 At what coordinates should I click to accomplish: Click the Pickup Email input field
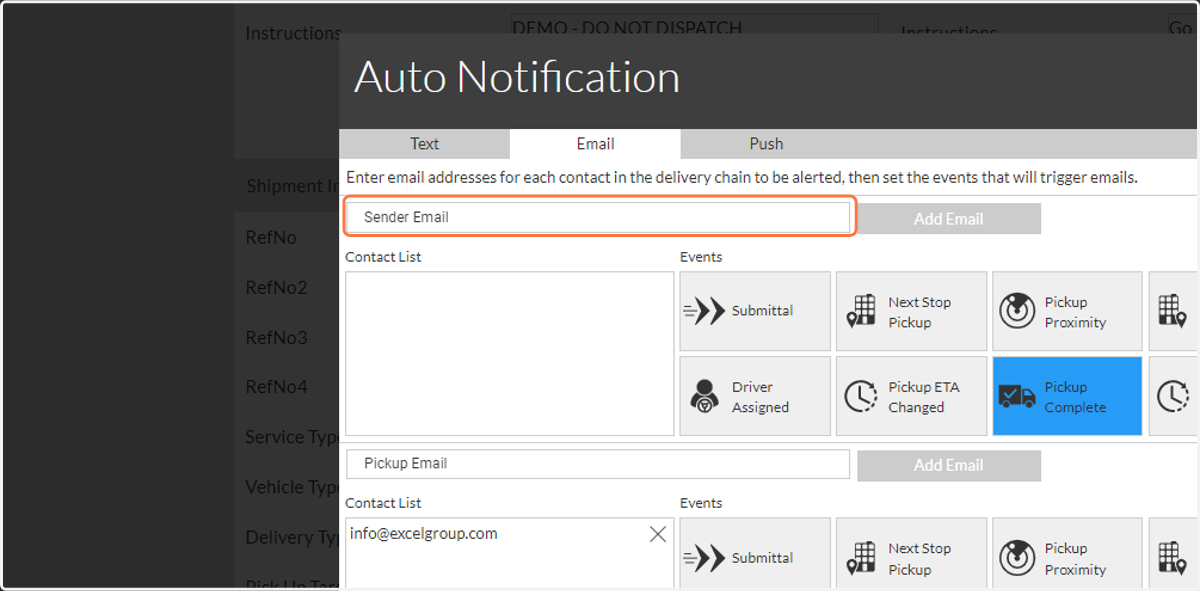(598, 464)
